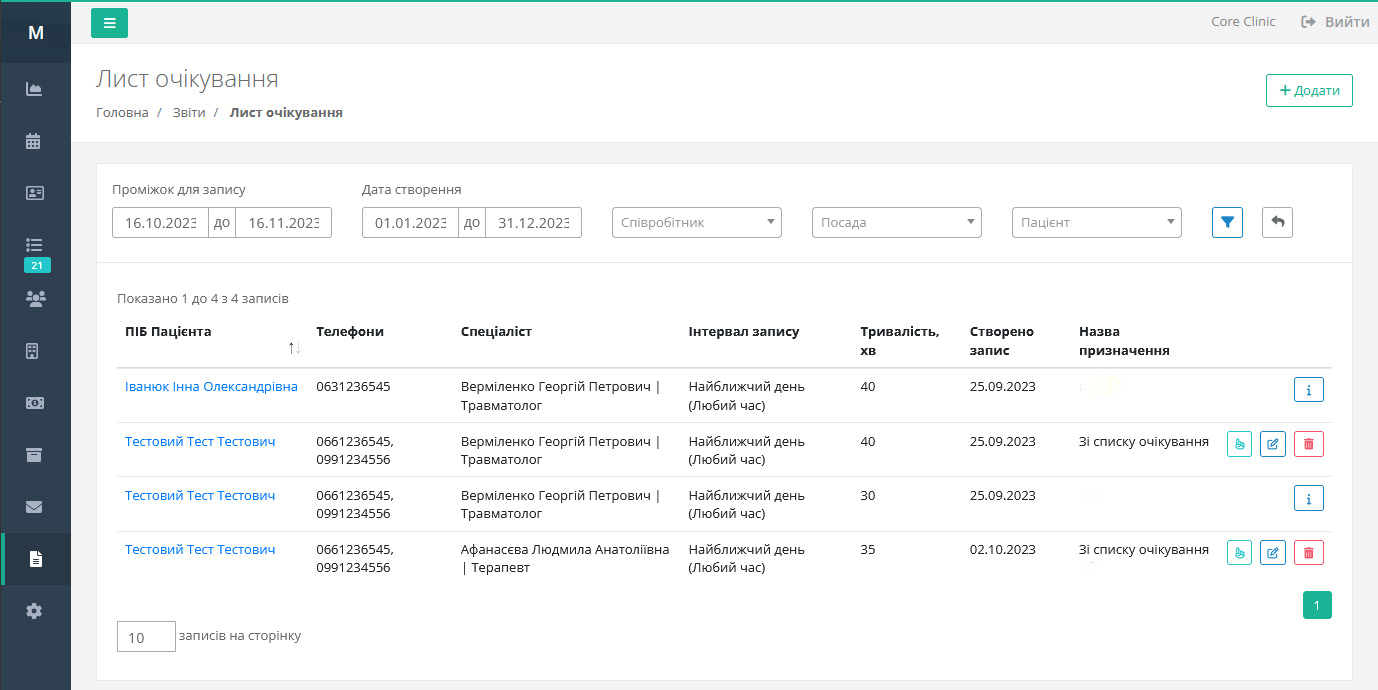Open the calendar section in the sidebar

point(35,141)
